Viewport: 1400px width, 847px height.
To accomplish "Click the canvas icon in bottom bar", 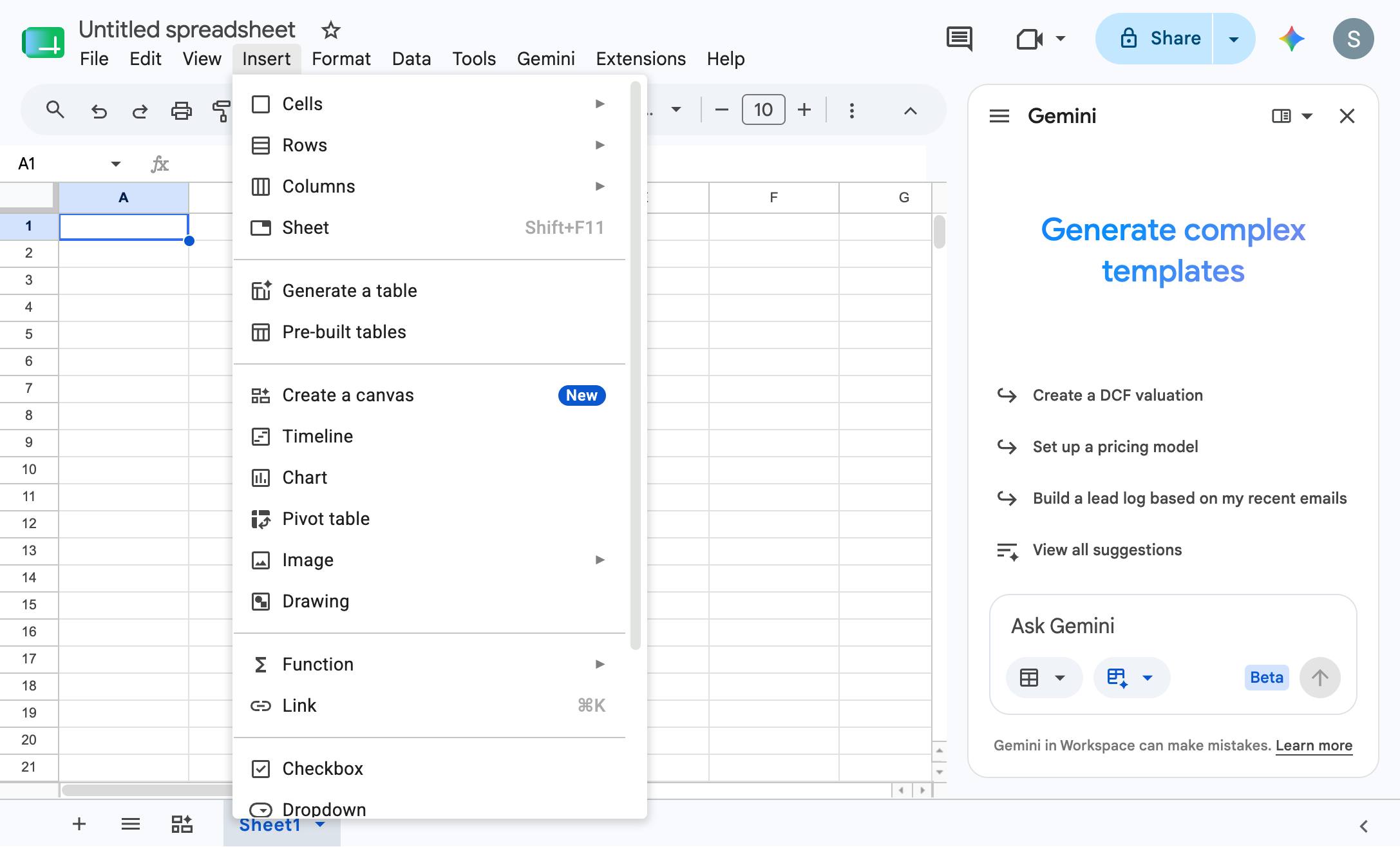I will [182, 824].
